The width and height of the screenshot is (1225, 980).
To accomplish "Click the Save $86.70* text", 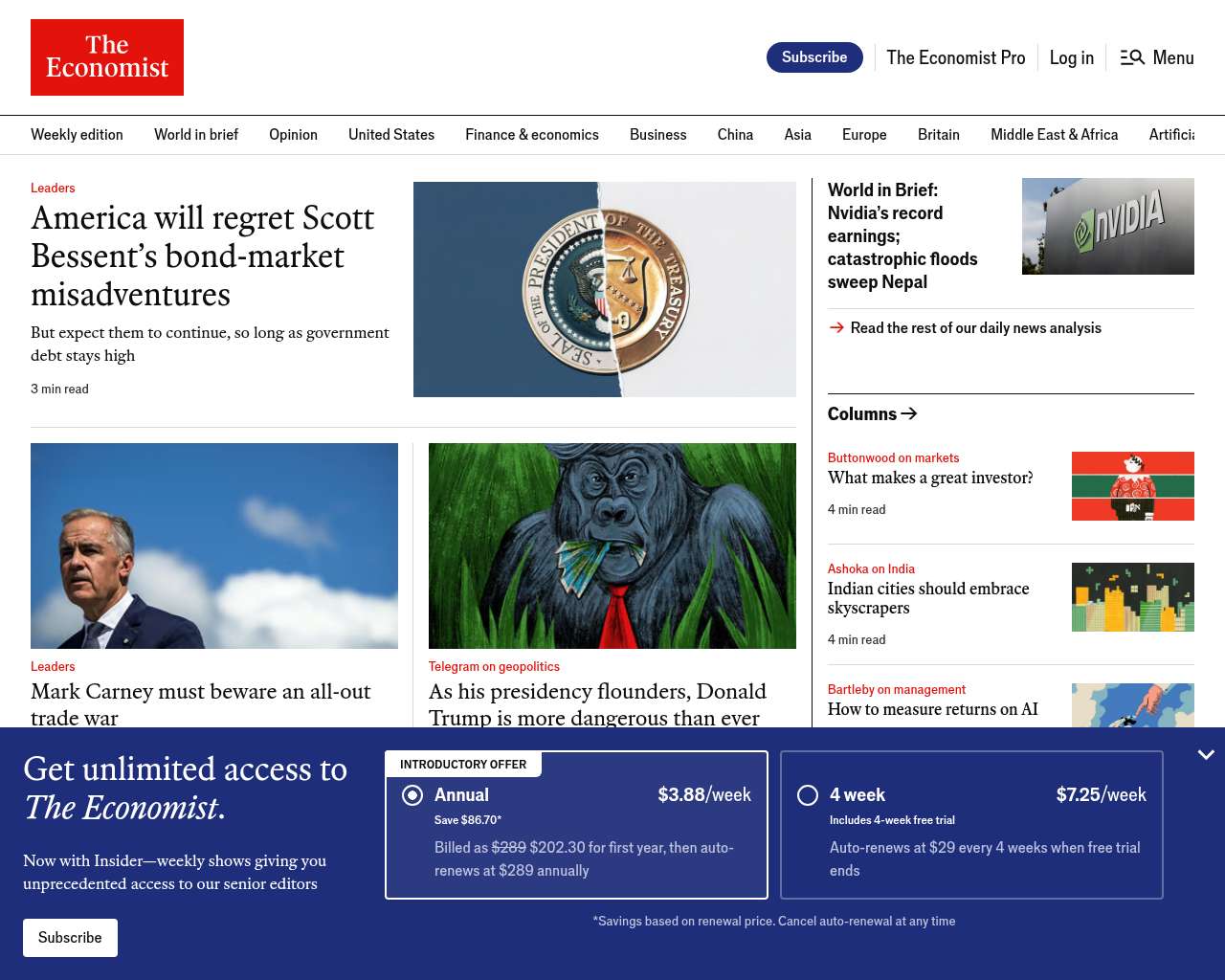I will coord(468,820).
